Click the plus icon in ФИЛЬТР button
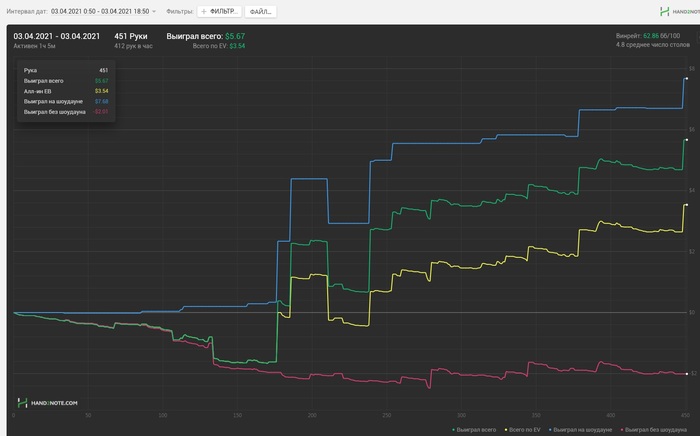This screenshot has height=436, width=700. click(x=204, y=12)
